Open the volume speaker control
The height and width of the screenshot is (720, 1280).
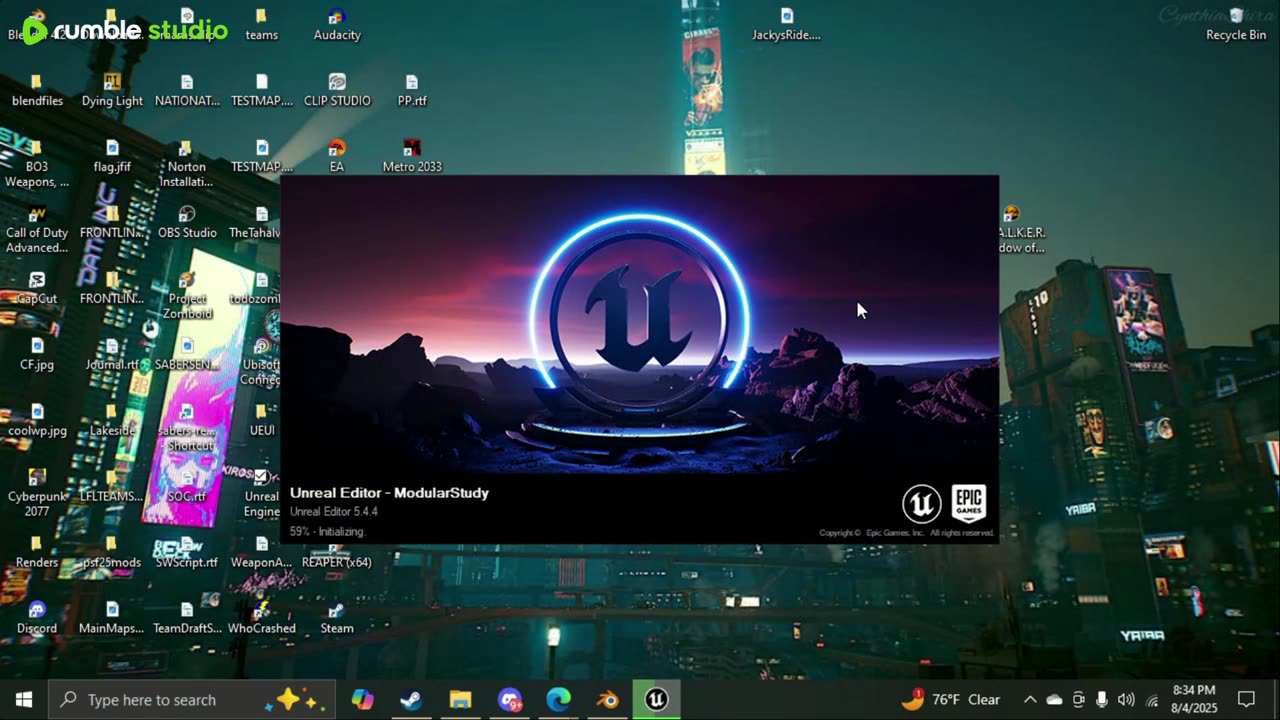point(1126,700)
